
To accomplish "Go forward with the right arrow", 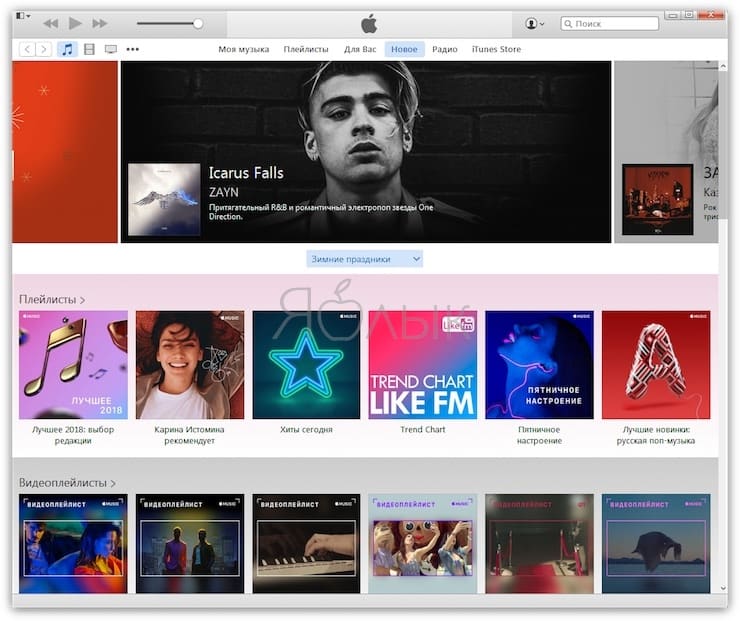I will point(43,49).
